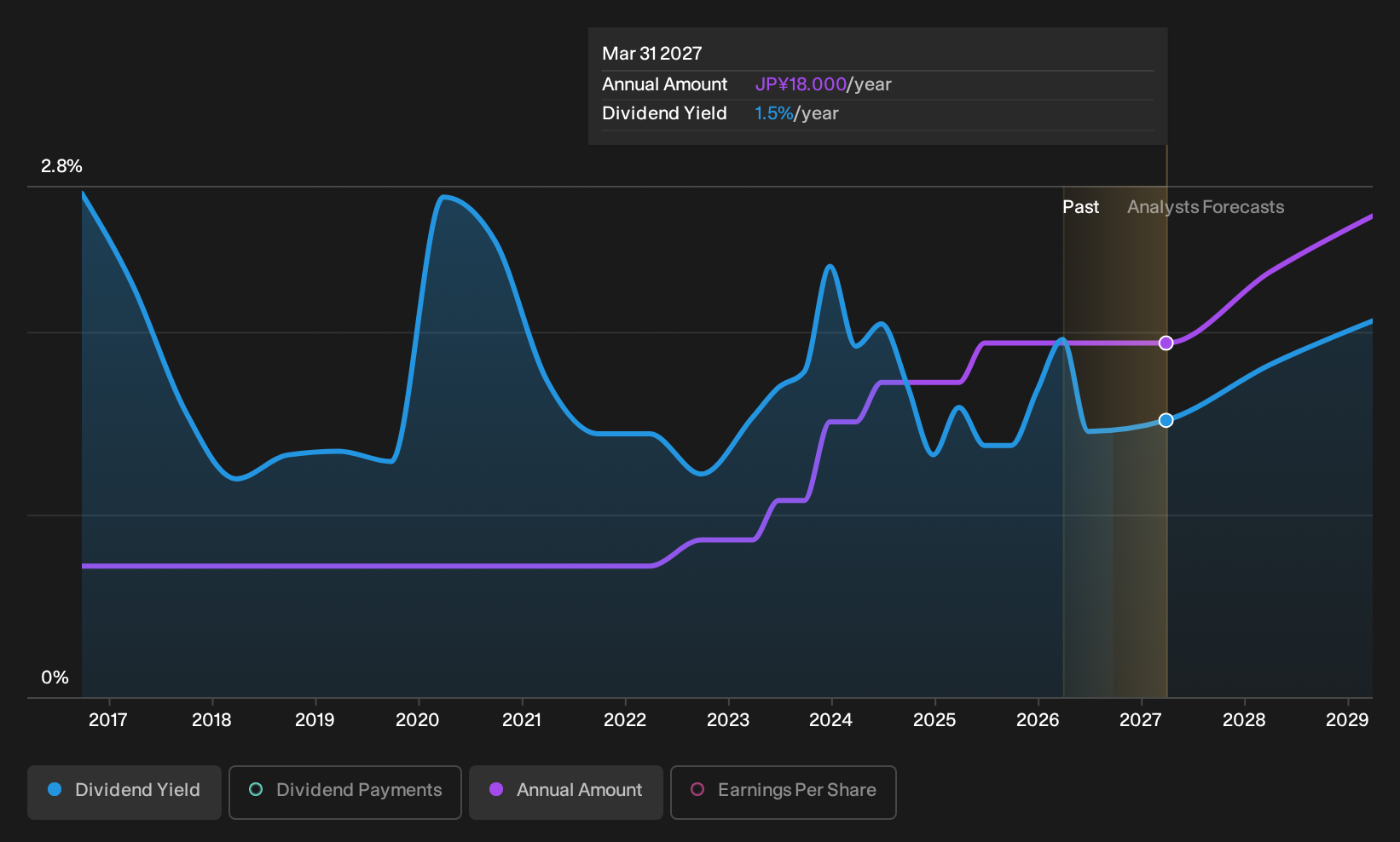
Task: Enable the Earnings Per Share series
Action: (784, 793)
